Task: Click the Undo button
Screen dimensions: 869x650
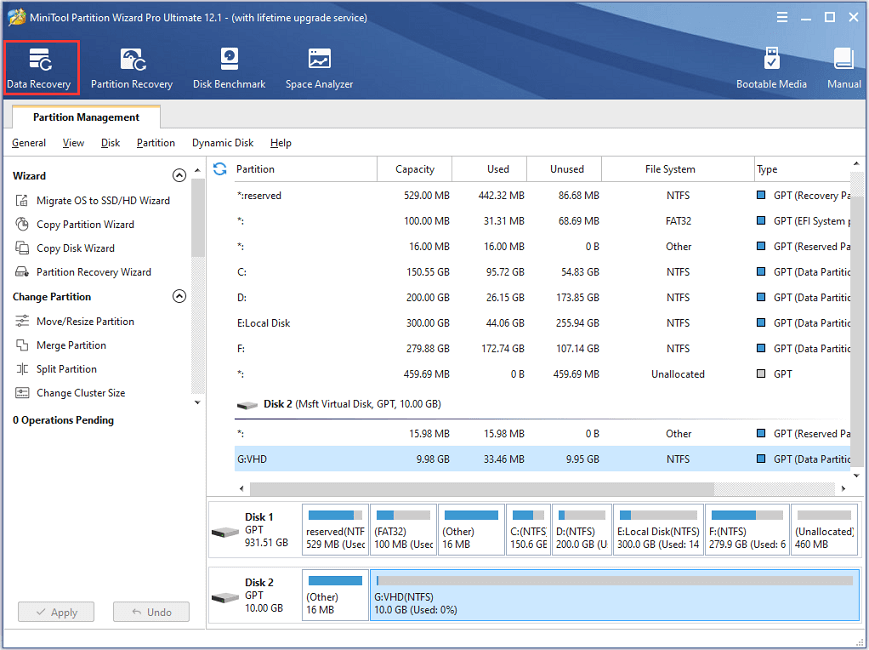Action: click(151, 612)
